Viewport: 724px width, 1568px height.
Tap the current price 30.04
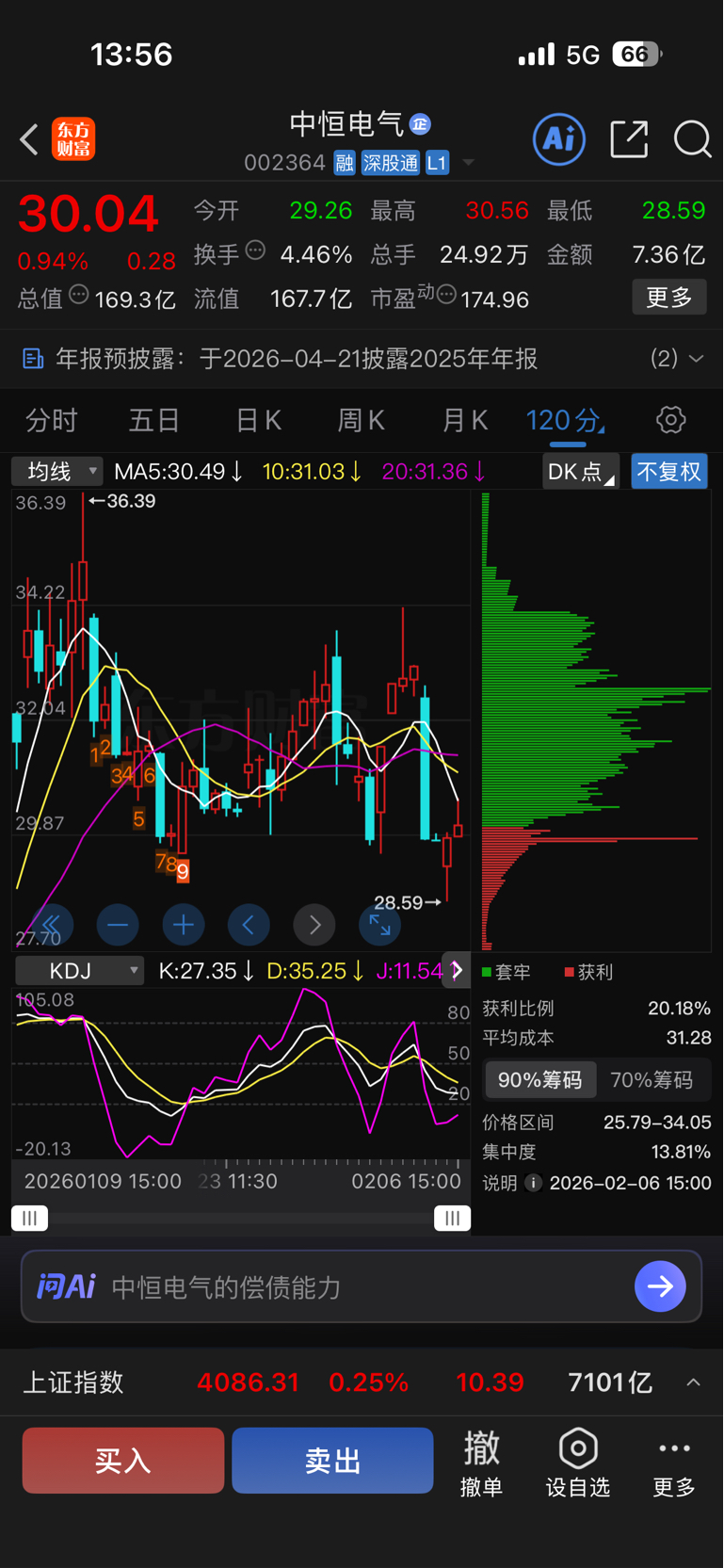click(x=88, y=214)
